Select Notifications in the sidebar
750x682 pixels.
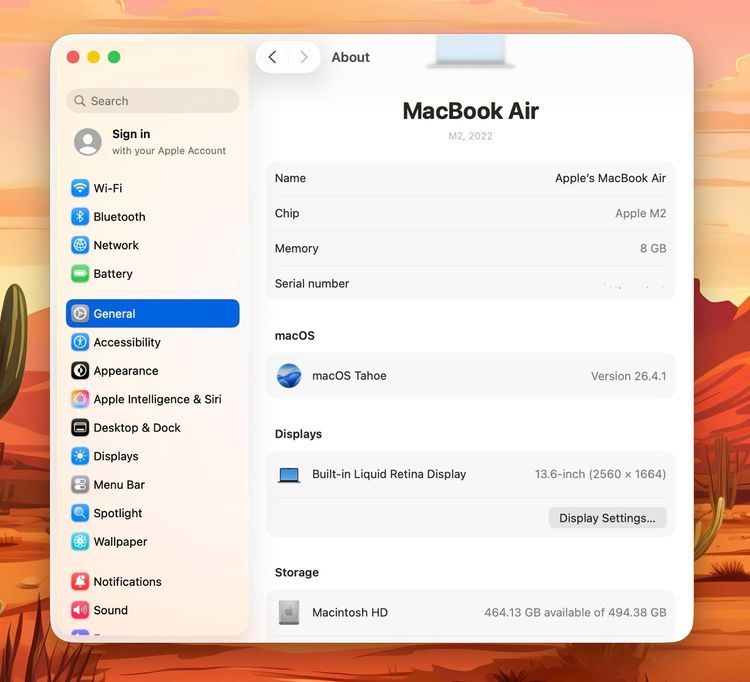[153, 582]
